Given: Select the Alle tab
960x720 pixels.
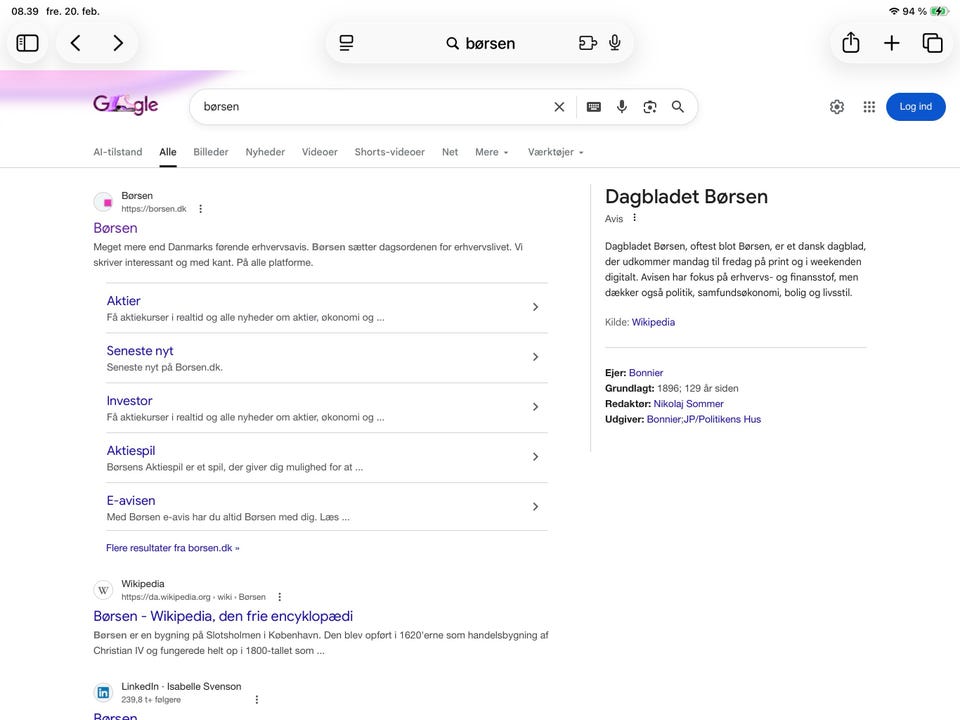Looking at the screenshot, I should [168, 152].
